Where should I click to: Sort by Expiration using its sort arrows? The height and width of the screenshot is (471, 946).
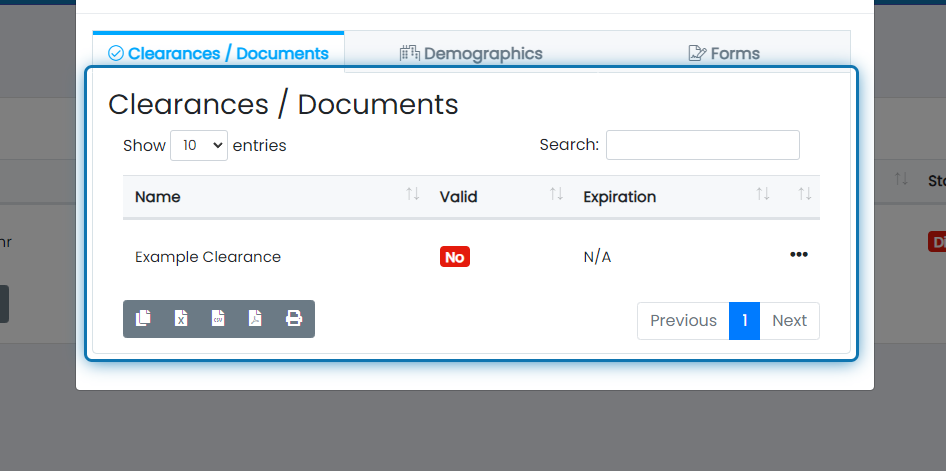(x=763, y=195)
